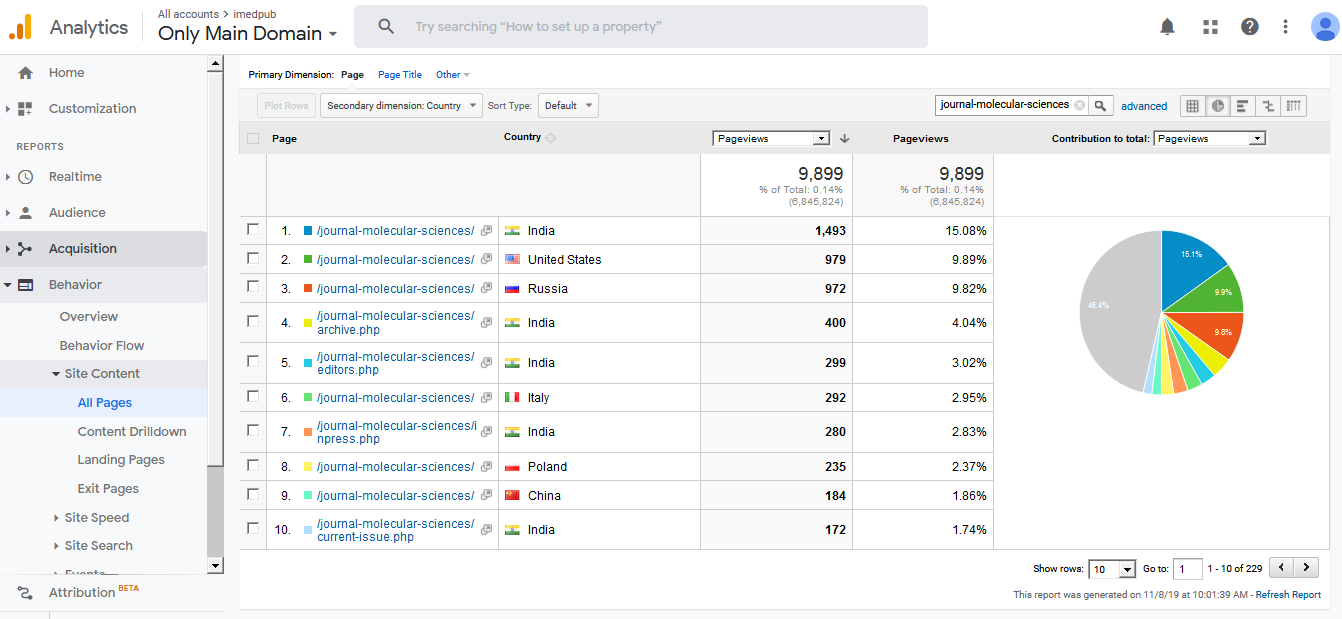Select the Pivot table view icon
The width and height of the screenshot is (1342, 619).
(x=1294, y=106)
